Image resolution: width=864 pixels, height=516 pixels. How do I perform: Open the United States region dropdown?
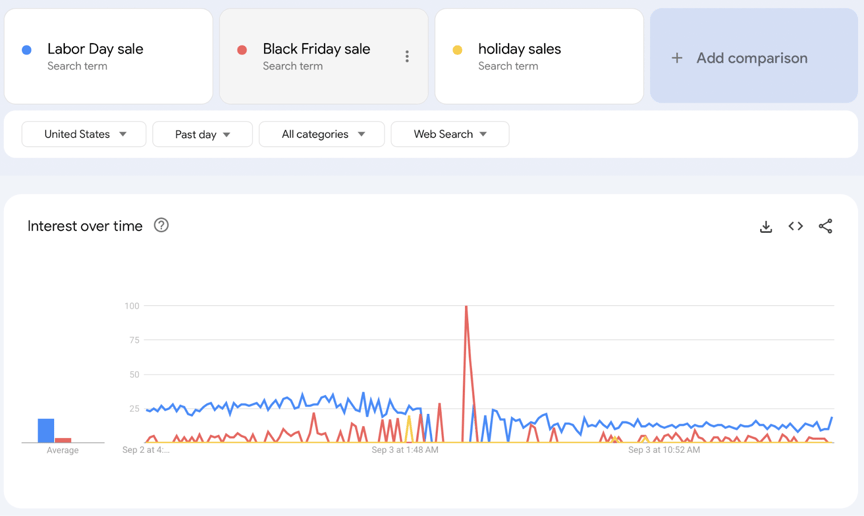84,134
